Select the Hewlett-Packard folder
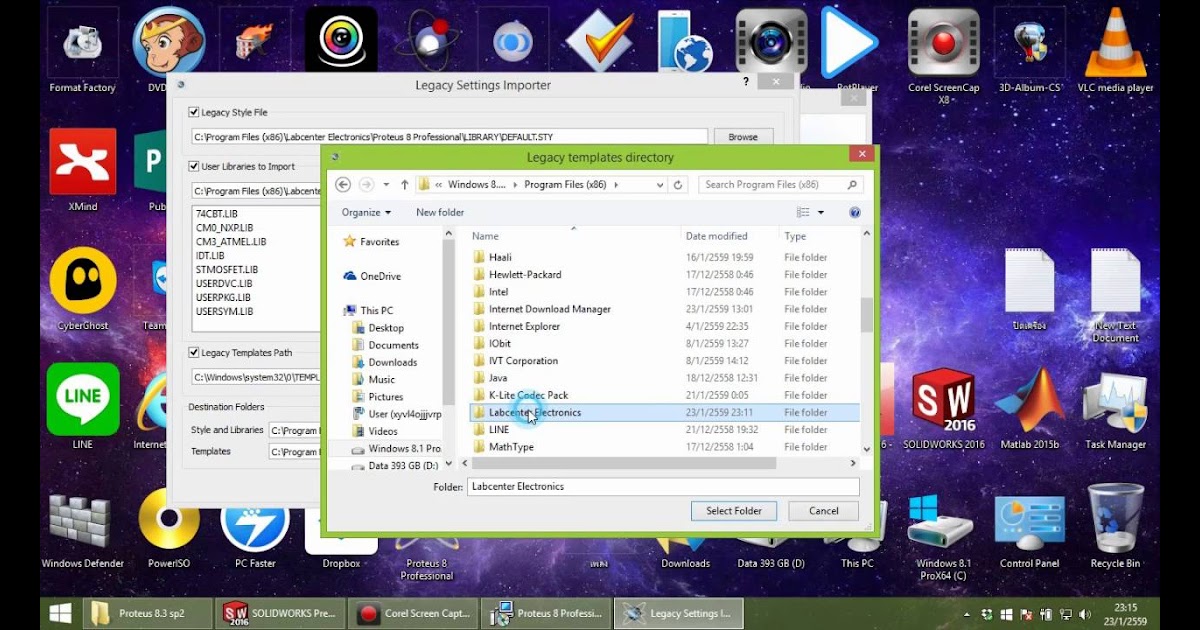This screenshot has width=1200, height=630. click(x=664, y=274)
